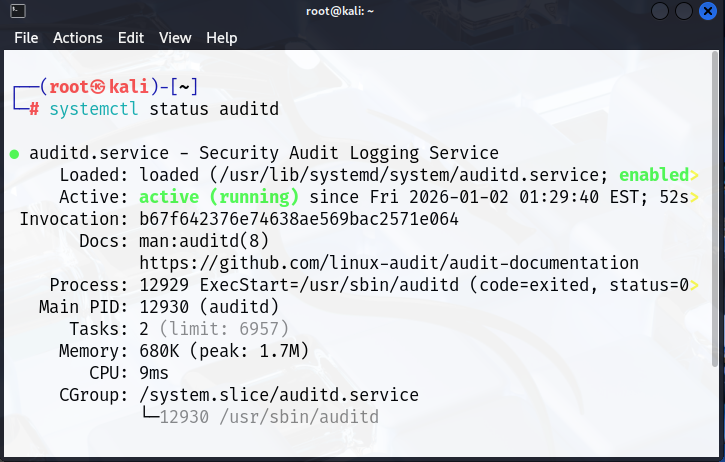The width and height of the screenshot is (725, 462).
Task: Open the Help menu
Action: (222, 38)
